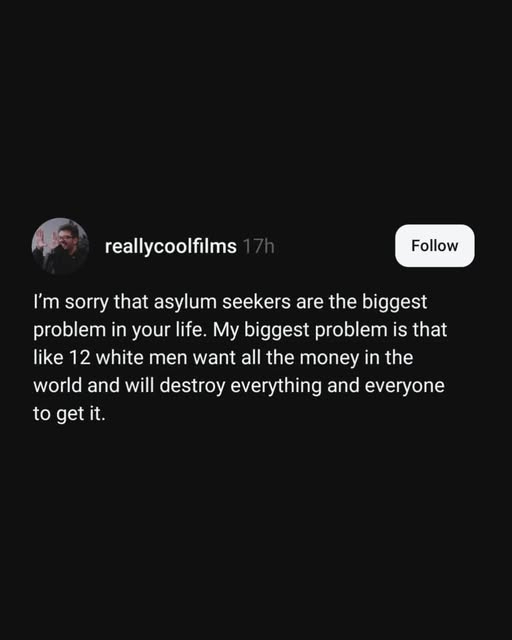Click the word "destroy" in the post
Screen dimensions: 512x640
[192, 386]
